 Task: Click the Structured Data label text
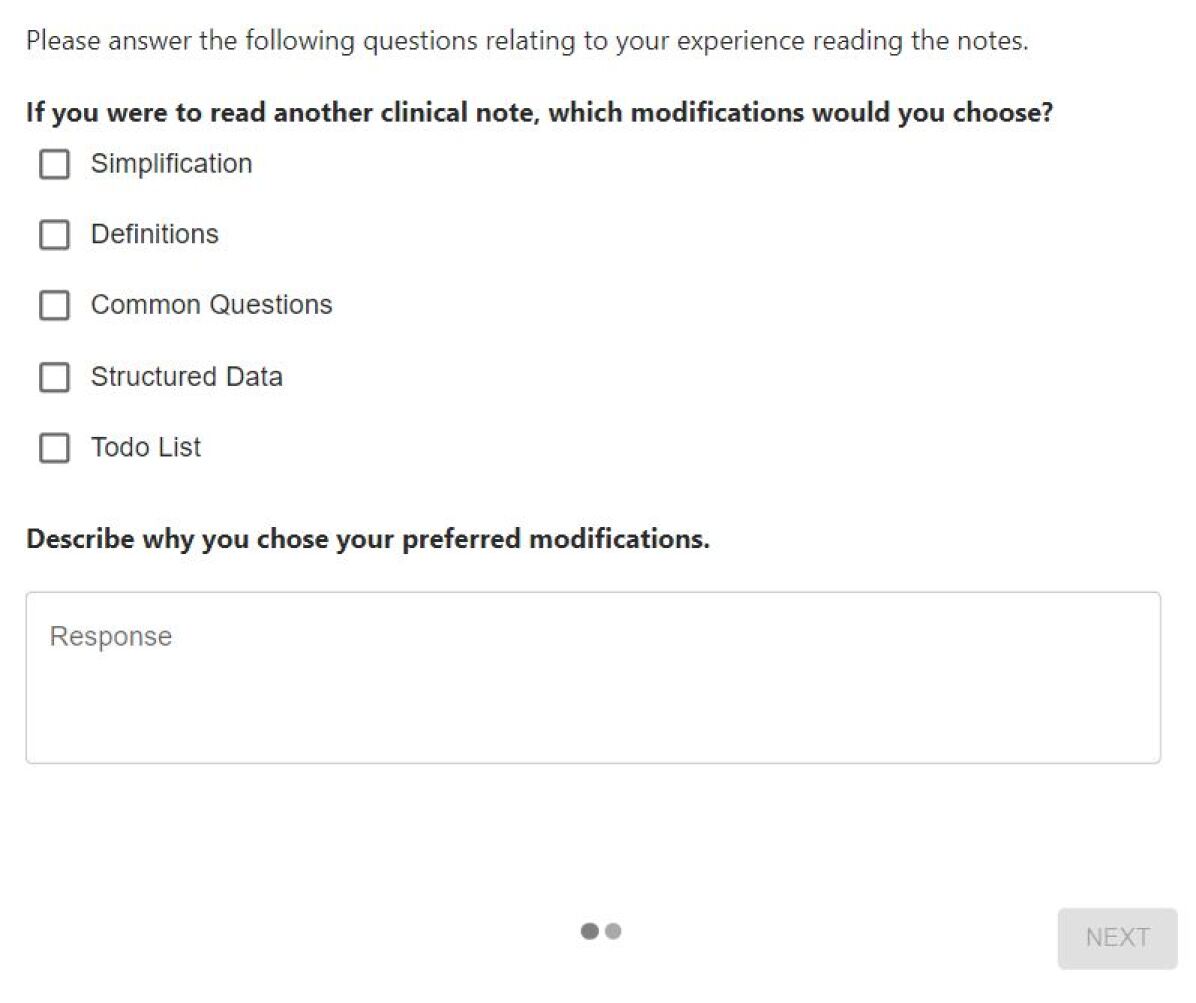pos(186,377)
